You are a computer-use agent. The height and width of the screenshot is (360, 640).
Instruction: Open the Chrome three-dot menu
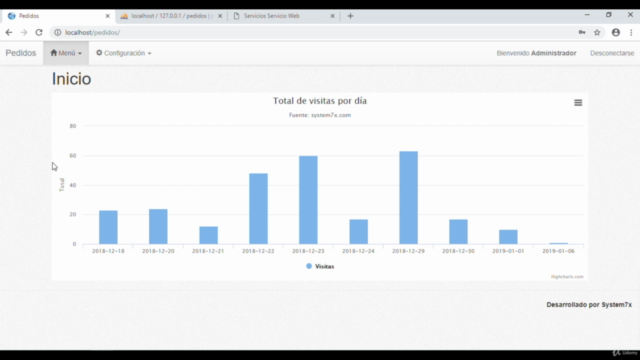[631, 33]
